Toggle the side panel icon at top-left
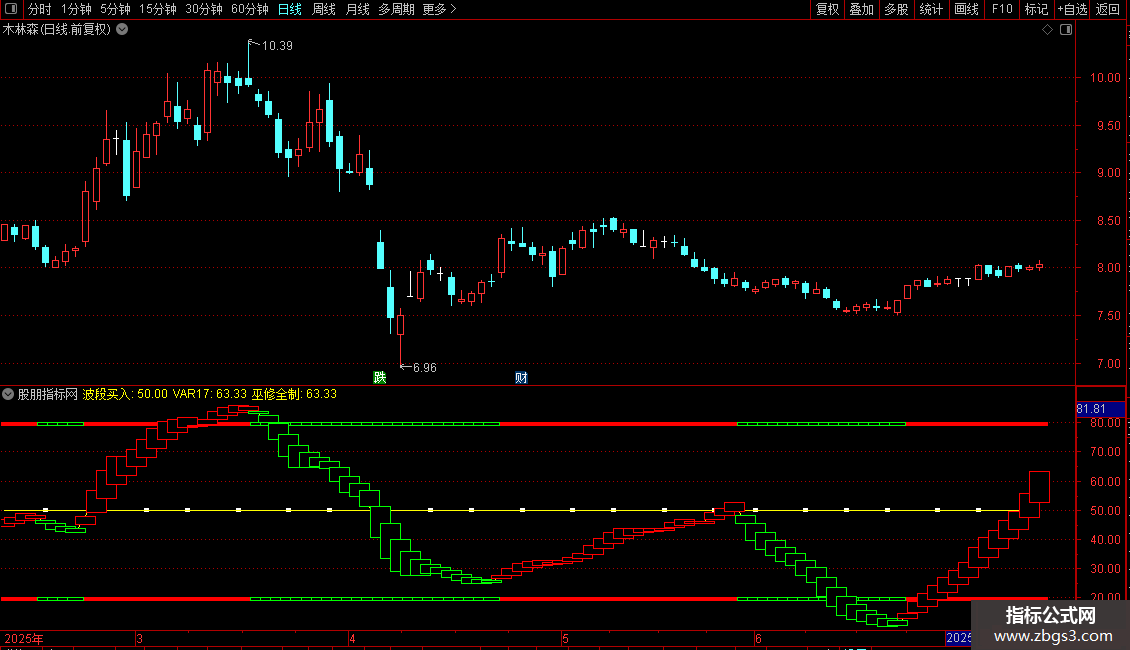This screenshot has height=650, width=1130. [11, 9]
